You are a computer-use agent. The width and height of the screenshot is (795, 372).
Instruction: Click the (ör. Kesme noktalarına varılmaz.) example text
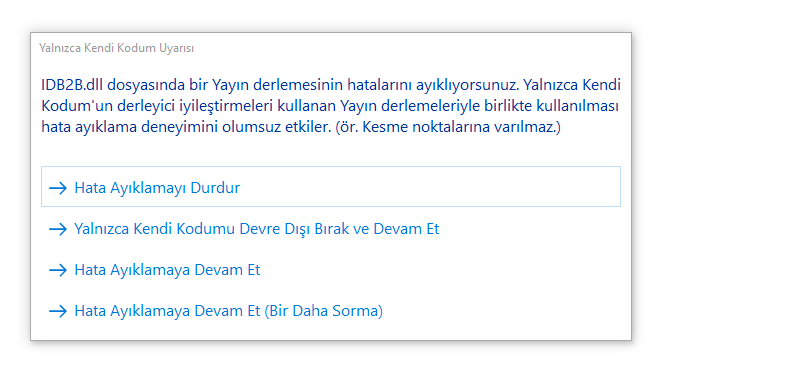pyautogui.click(x=448, y=127)
